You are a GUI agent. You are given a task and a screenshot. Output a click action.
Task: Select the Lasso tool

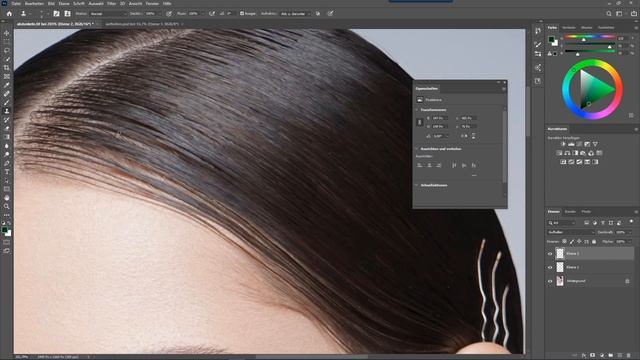pos(7,51)
